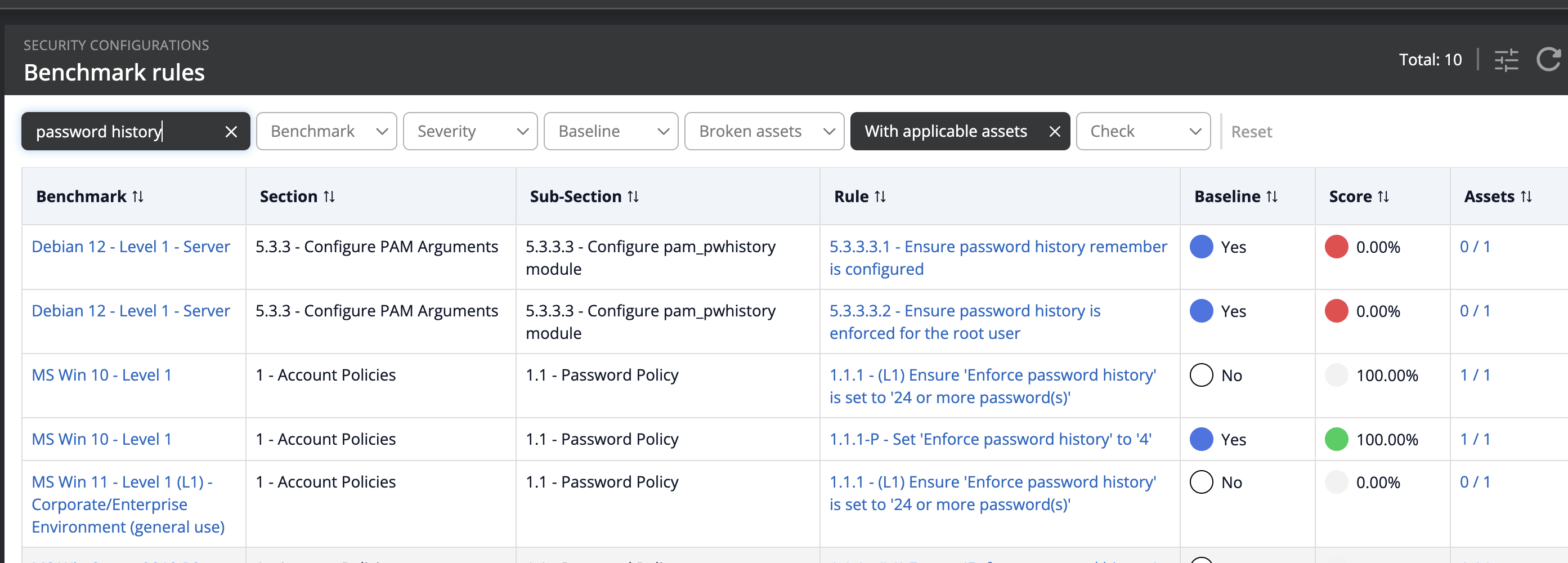Sort table by Section column
Screen dimensions: 1568x563
(329, 196)
